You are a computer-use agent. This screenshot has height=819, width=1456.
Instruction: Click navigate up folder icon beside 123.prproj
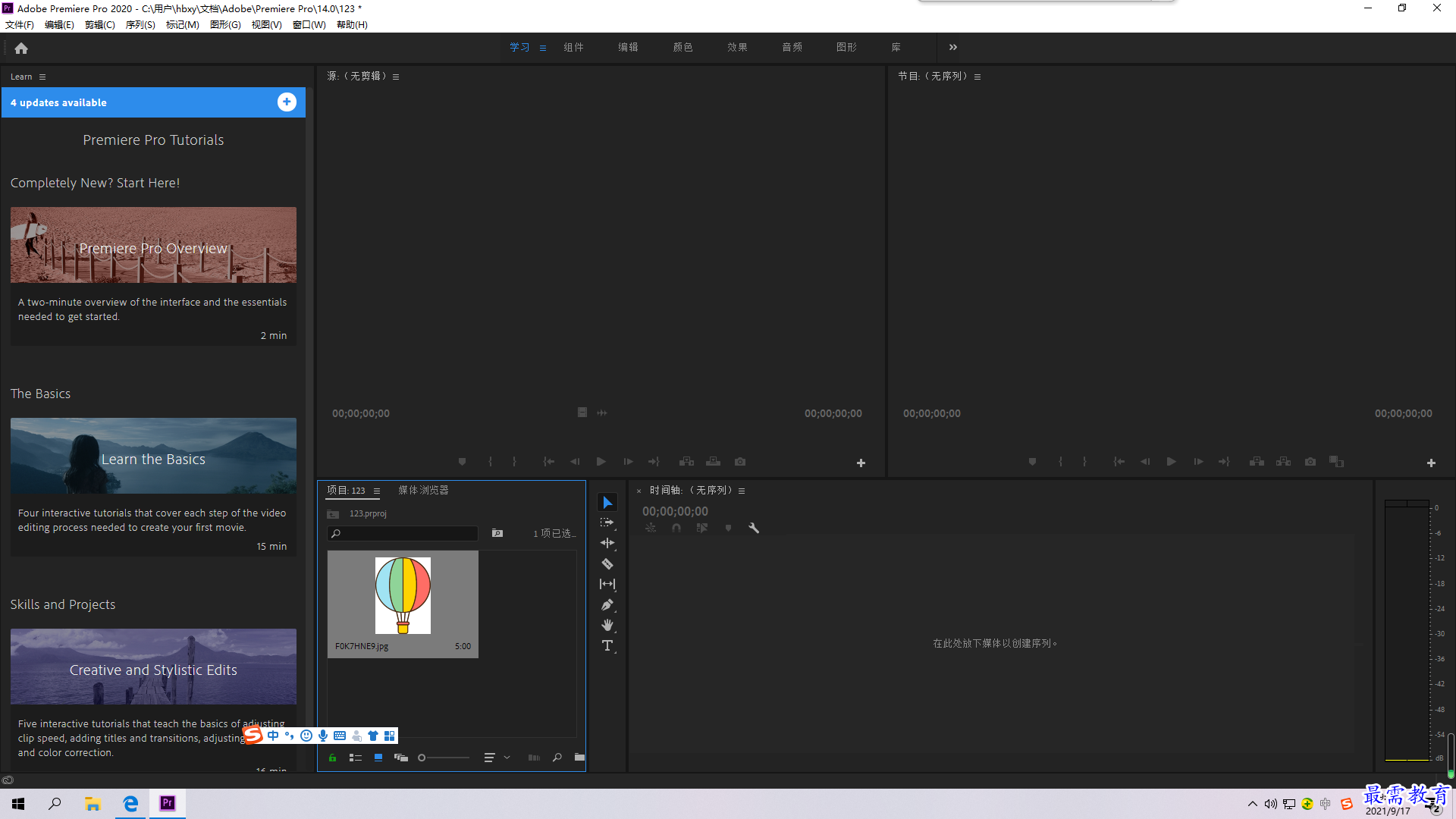[x=333, y=514]
